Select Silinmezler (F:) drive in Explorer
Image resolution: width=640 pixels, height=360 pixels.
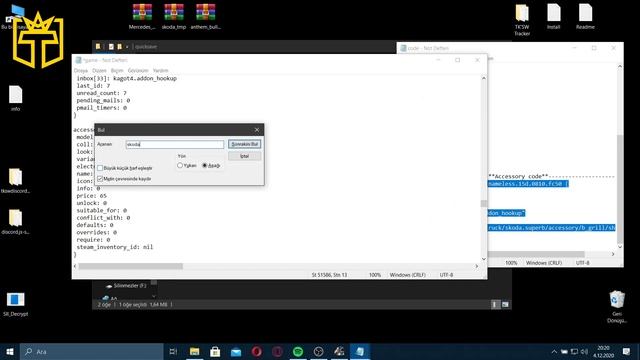[x=126, y=286]
